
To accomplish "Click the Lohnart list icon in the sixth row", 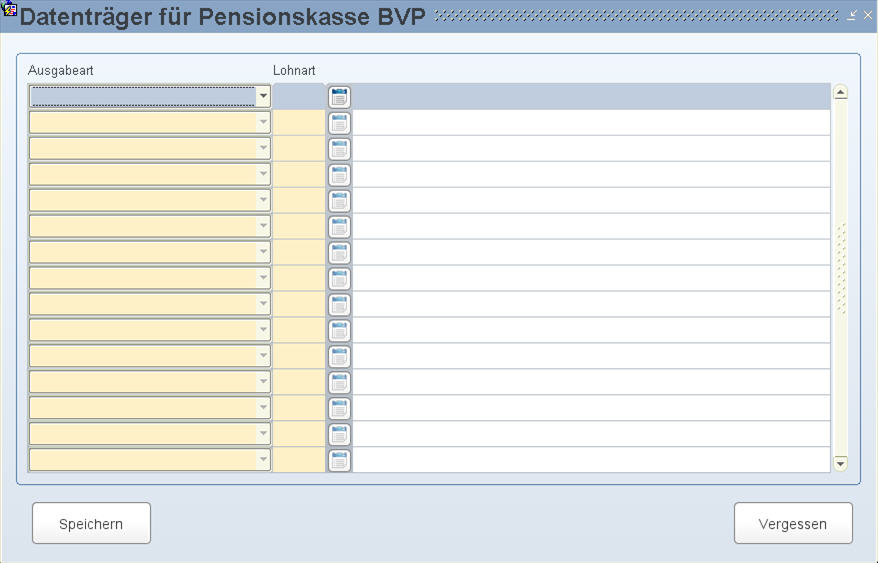I will click(339, 226).
